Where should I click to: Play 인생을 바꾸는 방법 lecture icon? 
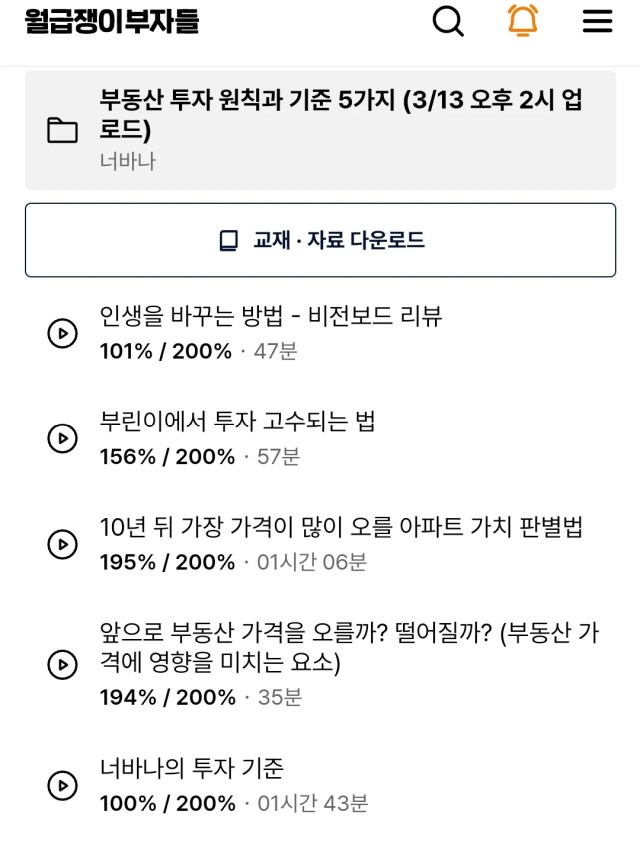62,333
